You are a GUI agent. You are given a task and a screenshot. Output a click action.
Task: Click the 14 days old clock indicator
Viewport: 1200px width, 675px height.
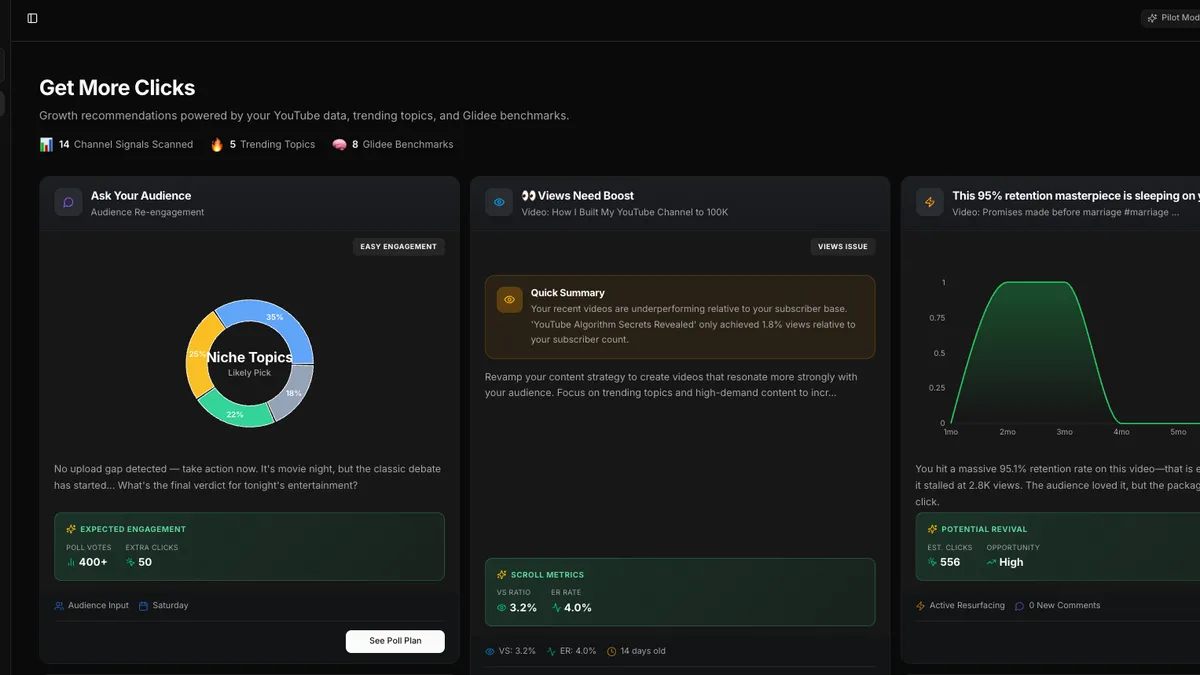click(636, 651)
